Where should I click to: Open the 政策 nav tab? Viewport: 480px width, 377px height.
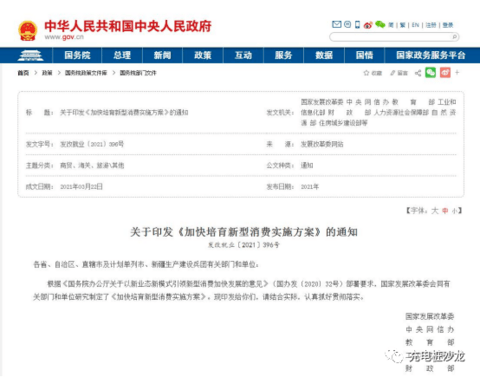pos(203,55)
